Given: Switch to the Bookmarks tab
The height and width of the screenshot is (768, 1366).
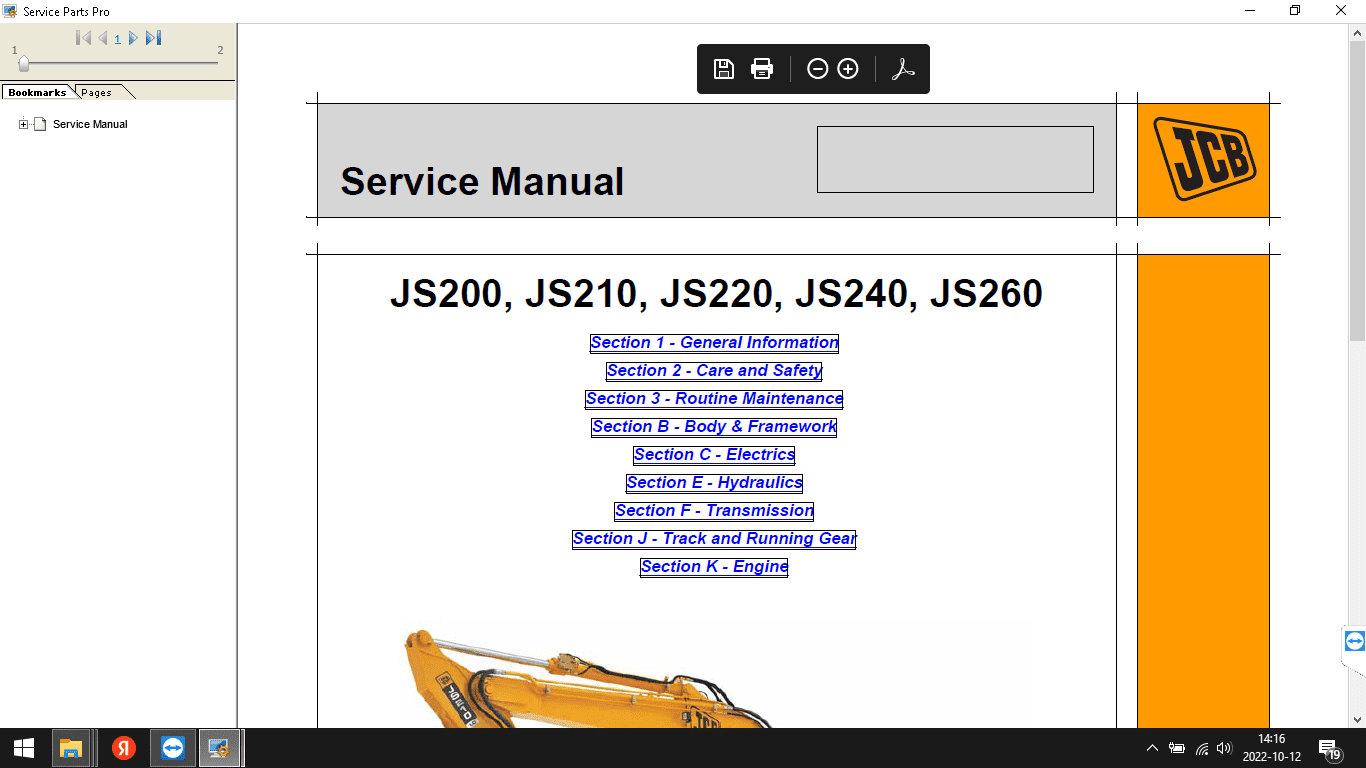Looking at the screenshot, I should (37, 92).
